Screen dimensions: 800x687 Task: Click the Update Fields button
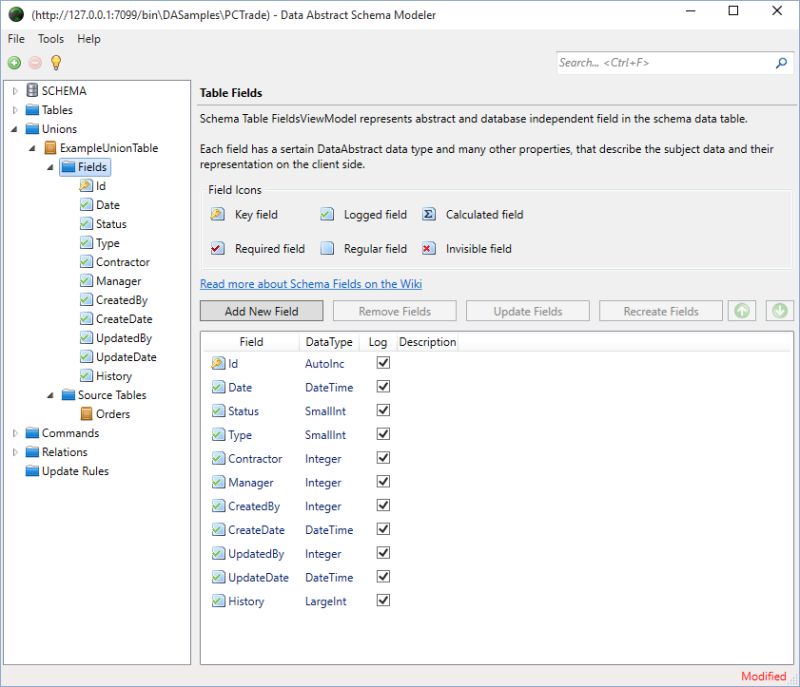click(x=528, y=311)
